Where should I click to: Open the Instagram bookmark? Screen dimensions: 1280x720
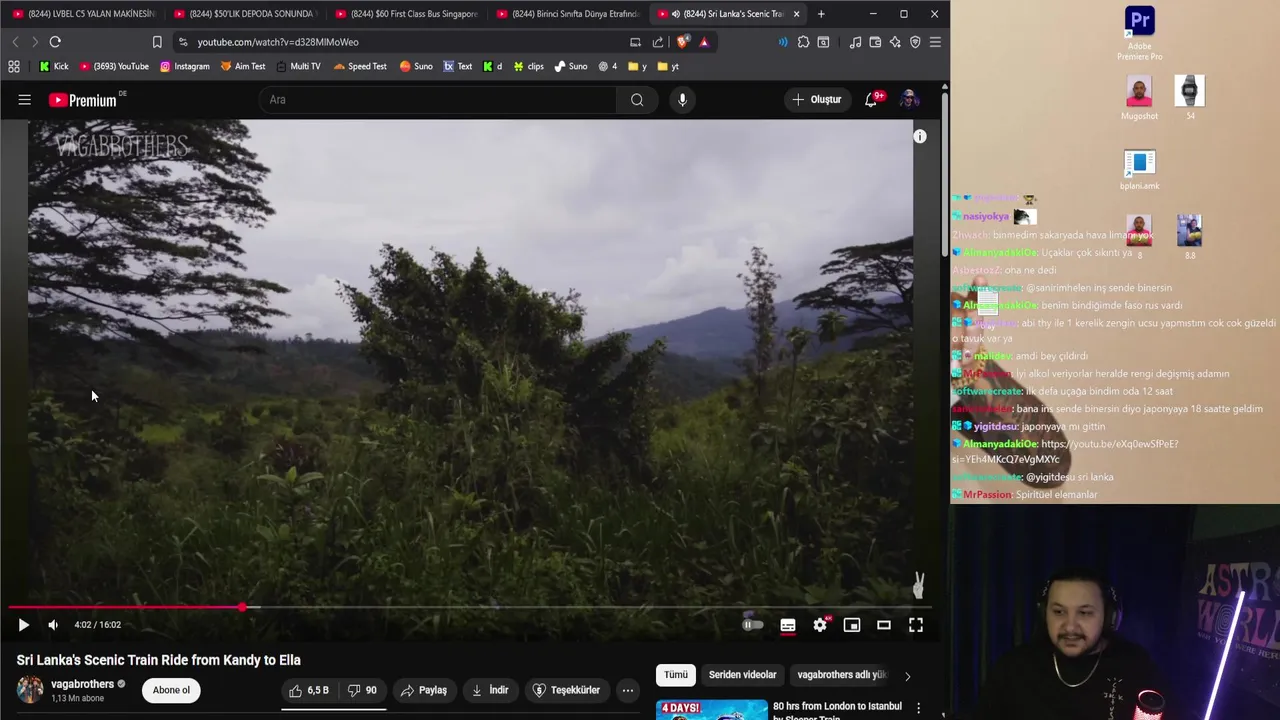(x=184, y=67)
